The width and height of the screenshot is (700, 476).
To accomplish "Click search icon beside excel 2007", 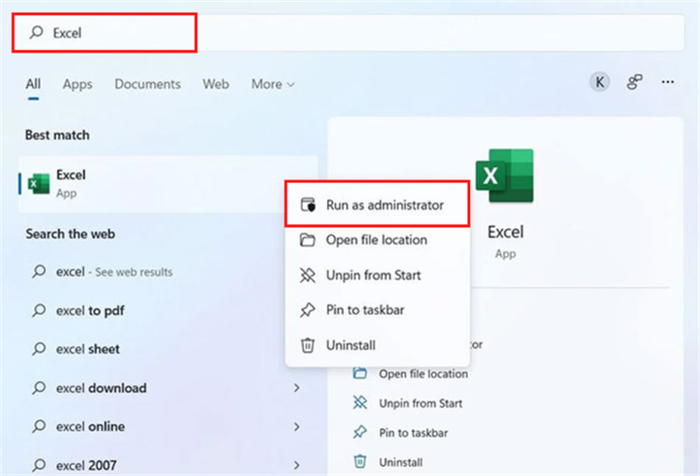I will (x=39, y=465).
